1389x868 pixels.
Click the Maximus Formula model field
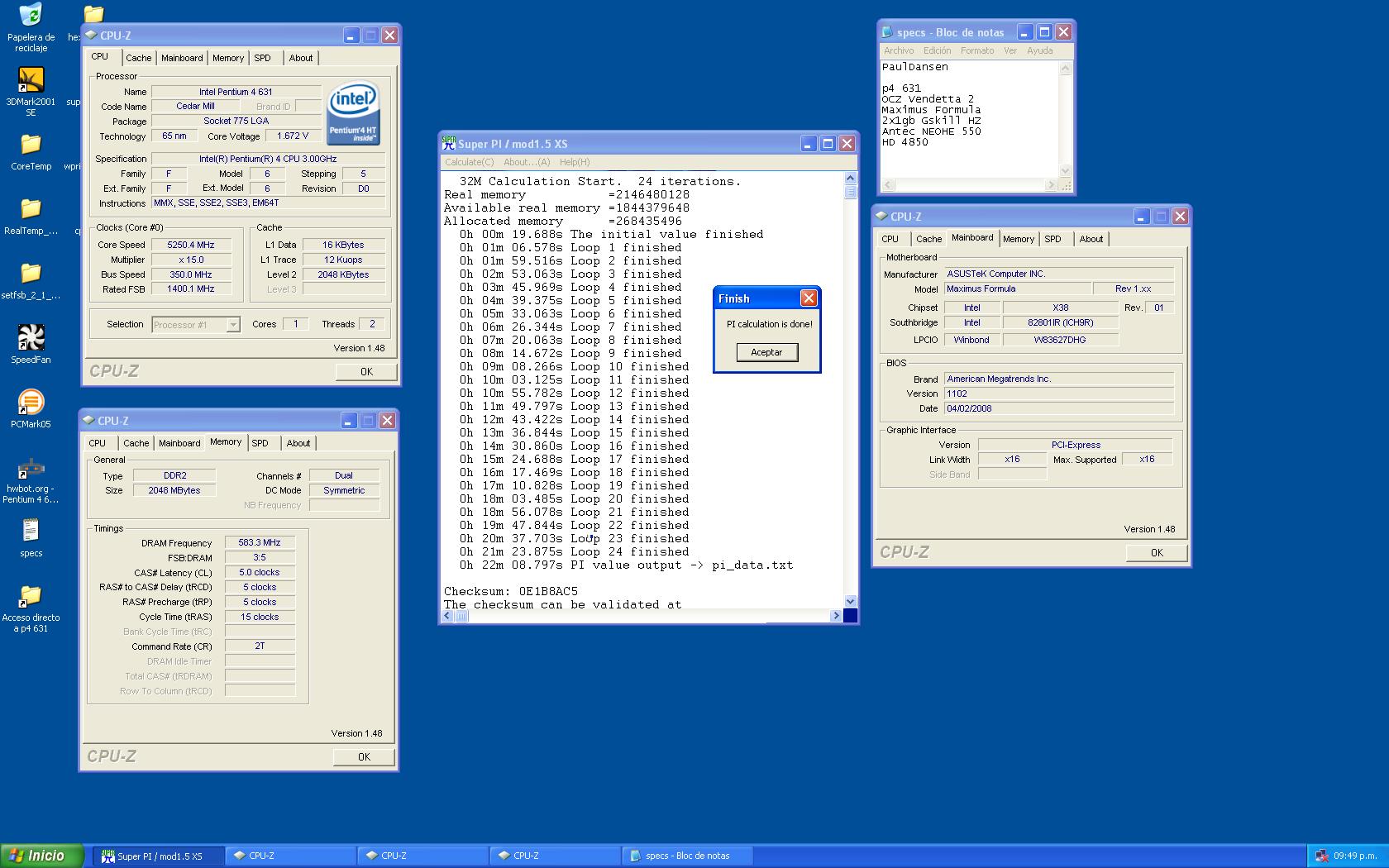[x=1017, y=289]
